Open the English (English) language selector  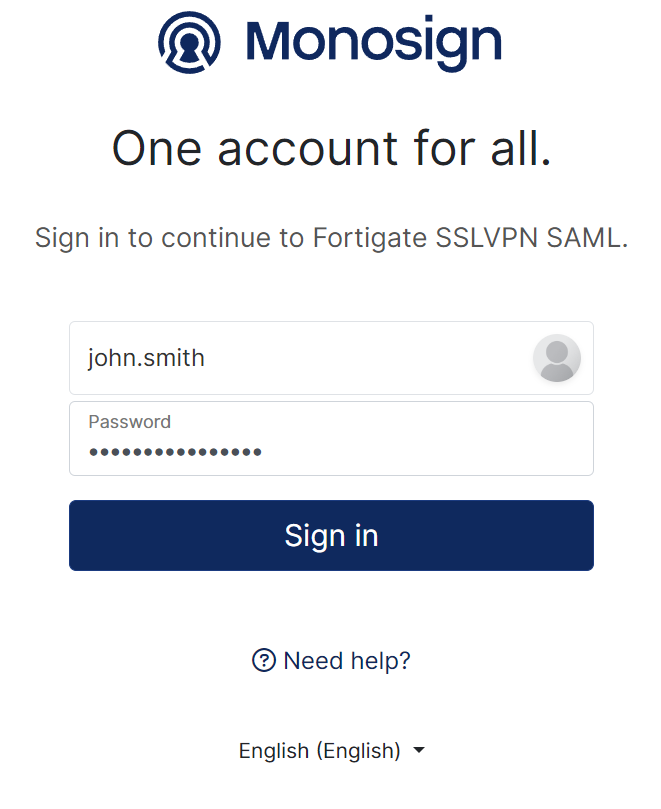point(331,750)
